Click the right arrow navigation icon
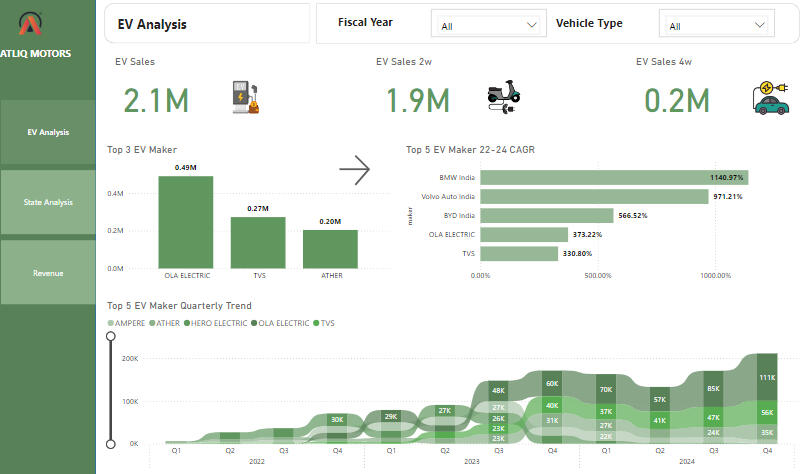Viewport: 802px width, 474px height. tap(355, 170)
